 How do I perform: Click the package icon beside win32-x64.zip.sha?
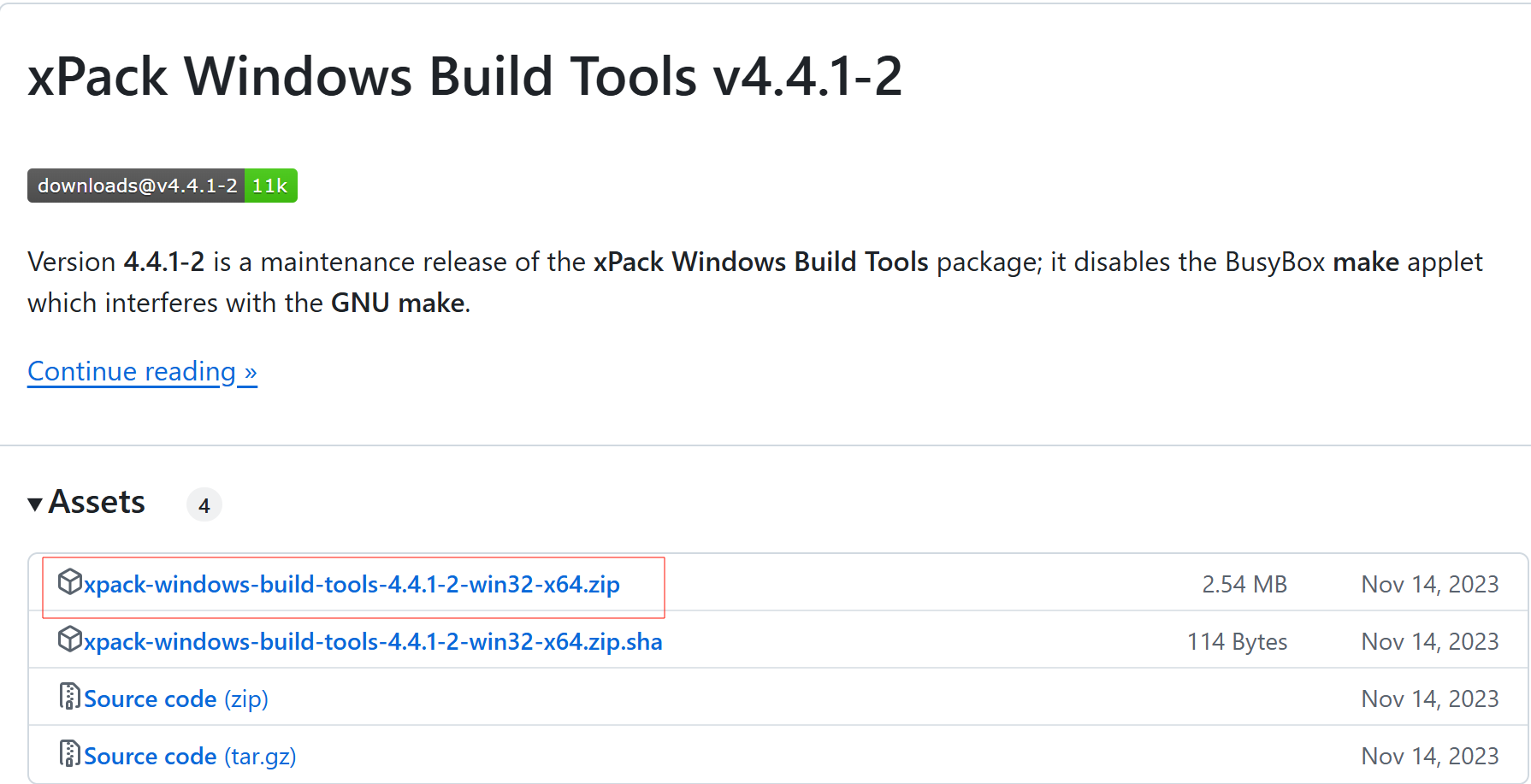[69, 640]
